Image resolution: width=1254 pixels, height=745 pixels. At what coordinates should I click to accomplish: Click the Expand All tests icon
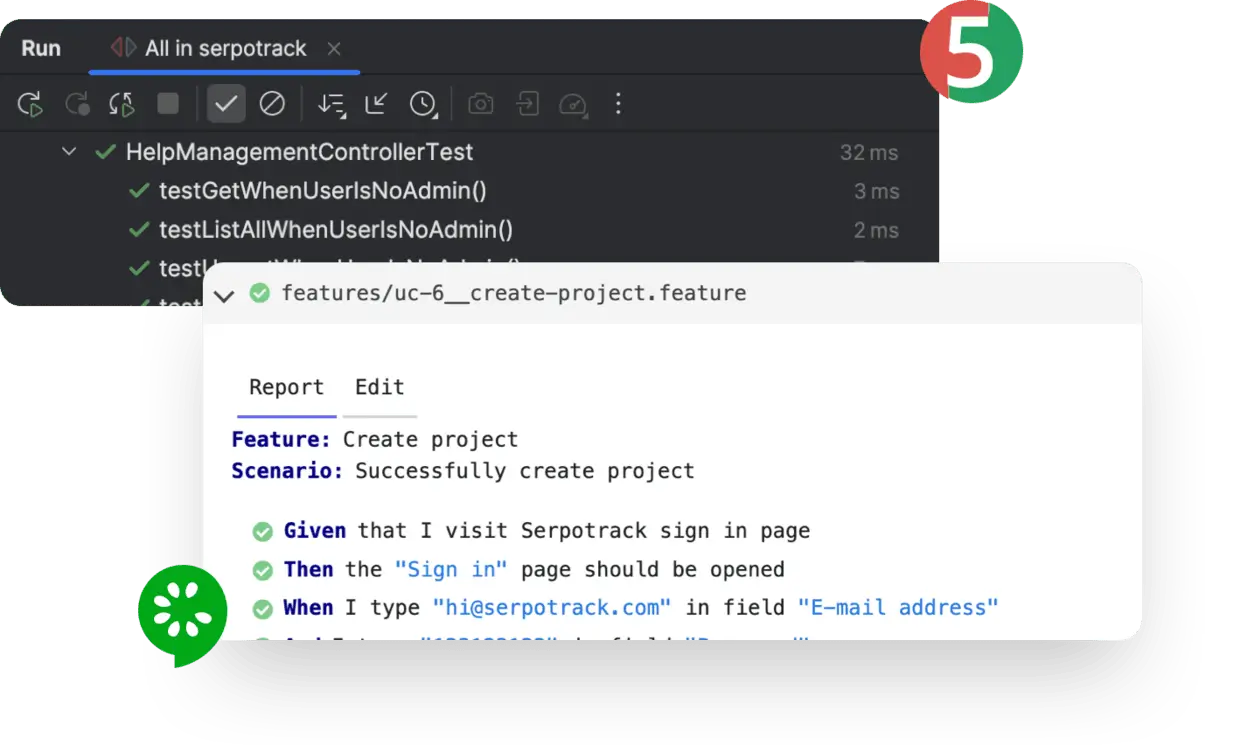coord(330,103)
